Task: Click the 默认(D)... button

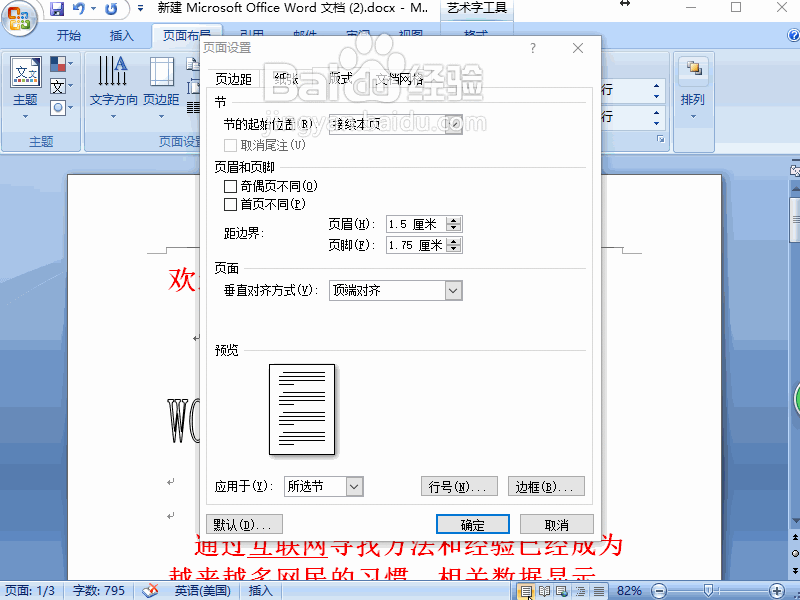Action: click(x=244, y=524)
